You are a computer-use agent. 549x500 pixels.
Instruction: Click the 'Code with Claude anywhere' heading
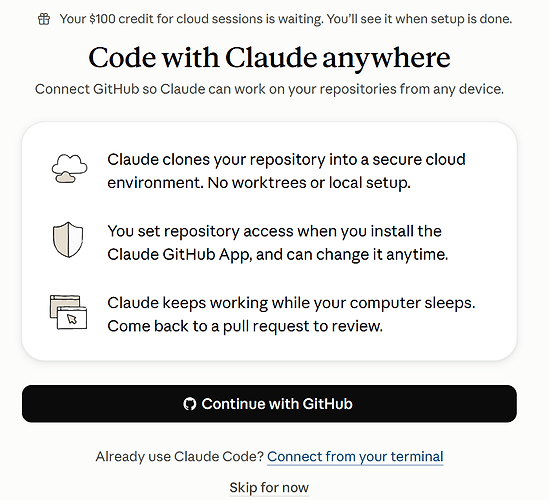[x=269, y=58]
